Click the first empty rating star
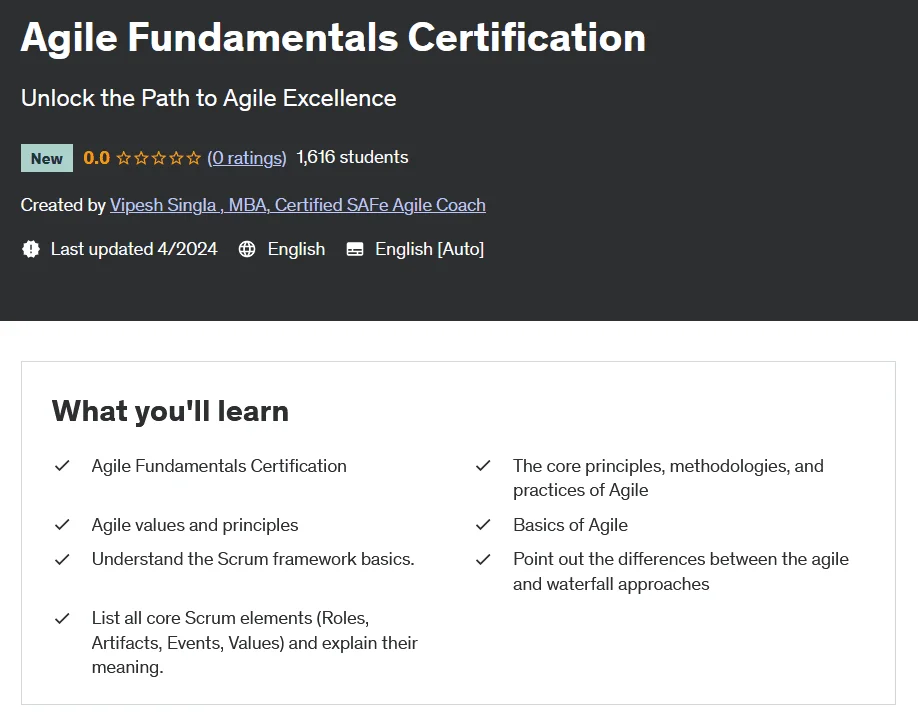 click(x=124, y=158)
